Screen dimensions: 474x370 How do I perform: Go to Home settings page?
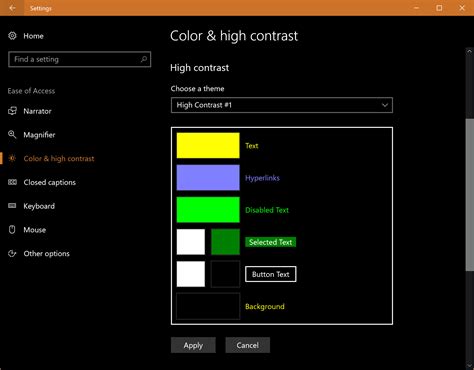click(x=33, y=36)
